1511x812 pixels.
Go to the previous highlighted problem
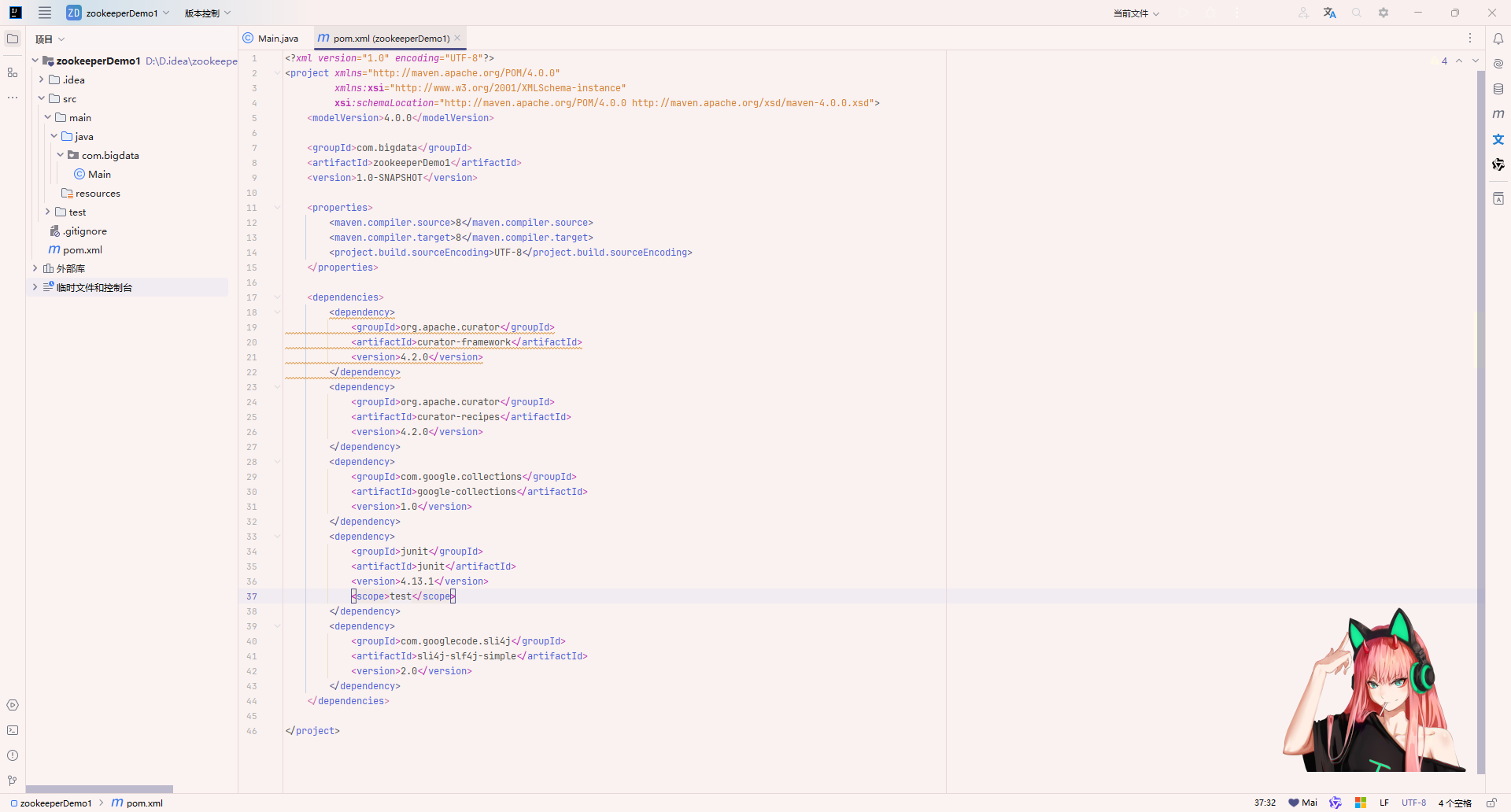(x=1459, y=61)
